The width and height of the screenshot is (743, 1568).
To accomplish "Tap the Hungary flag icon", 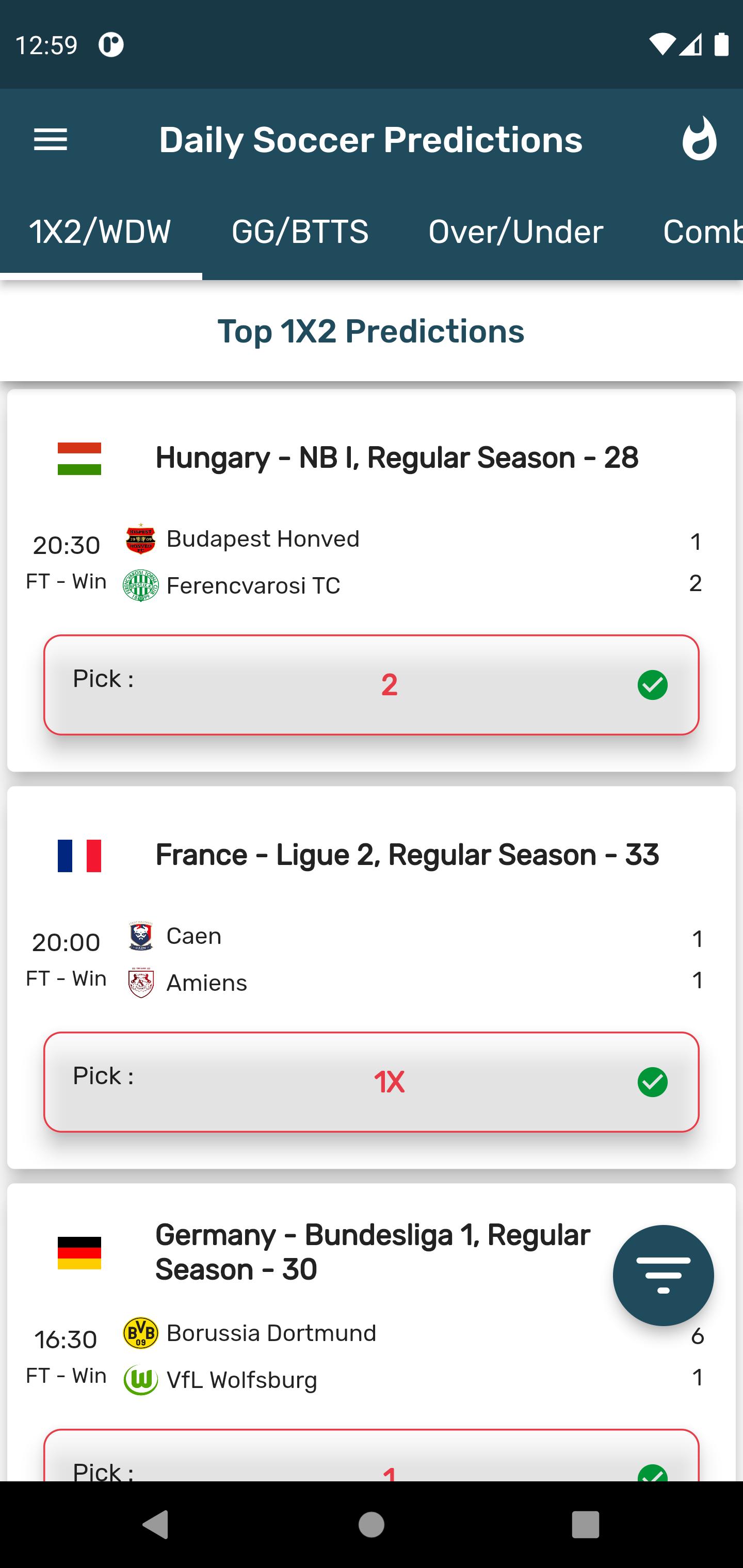I will (x=79, y=459).
